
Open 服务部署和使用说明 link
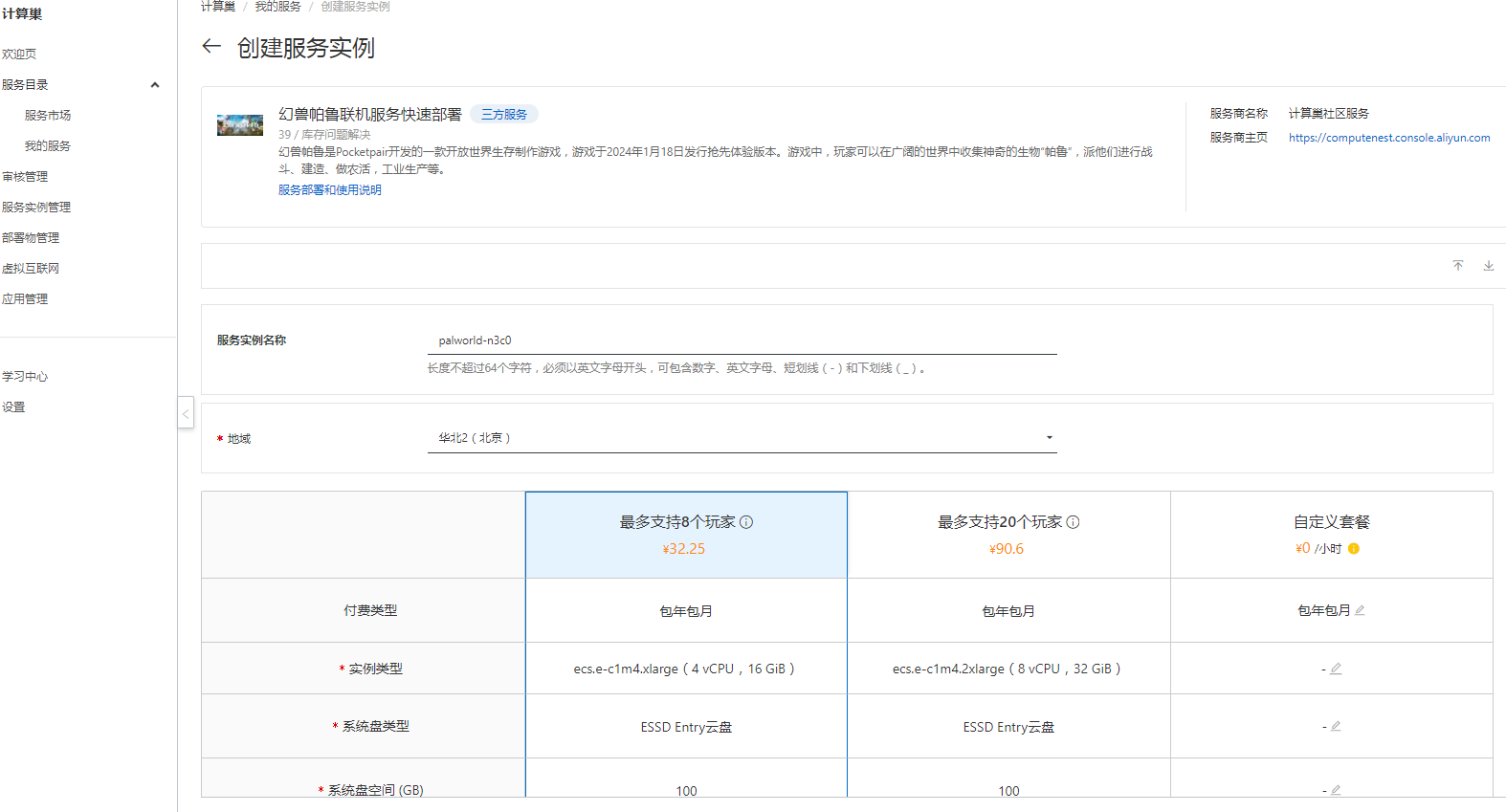330,190
